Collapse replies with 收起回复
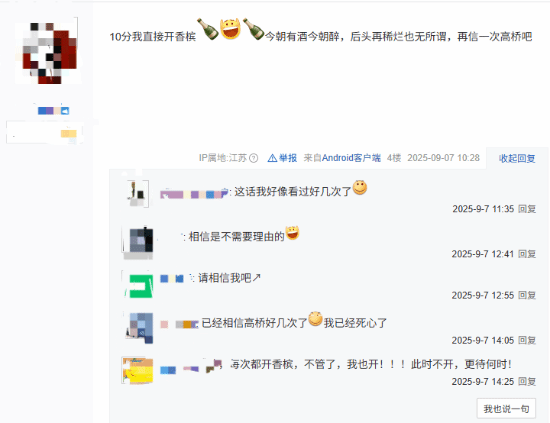The width and height of the screenshot is (550, 423). click(517, 159)
